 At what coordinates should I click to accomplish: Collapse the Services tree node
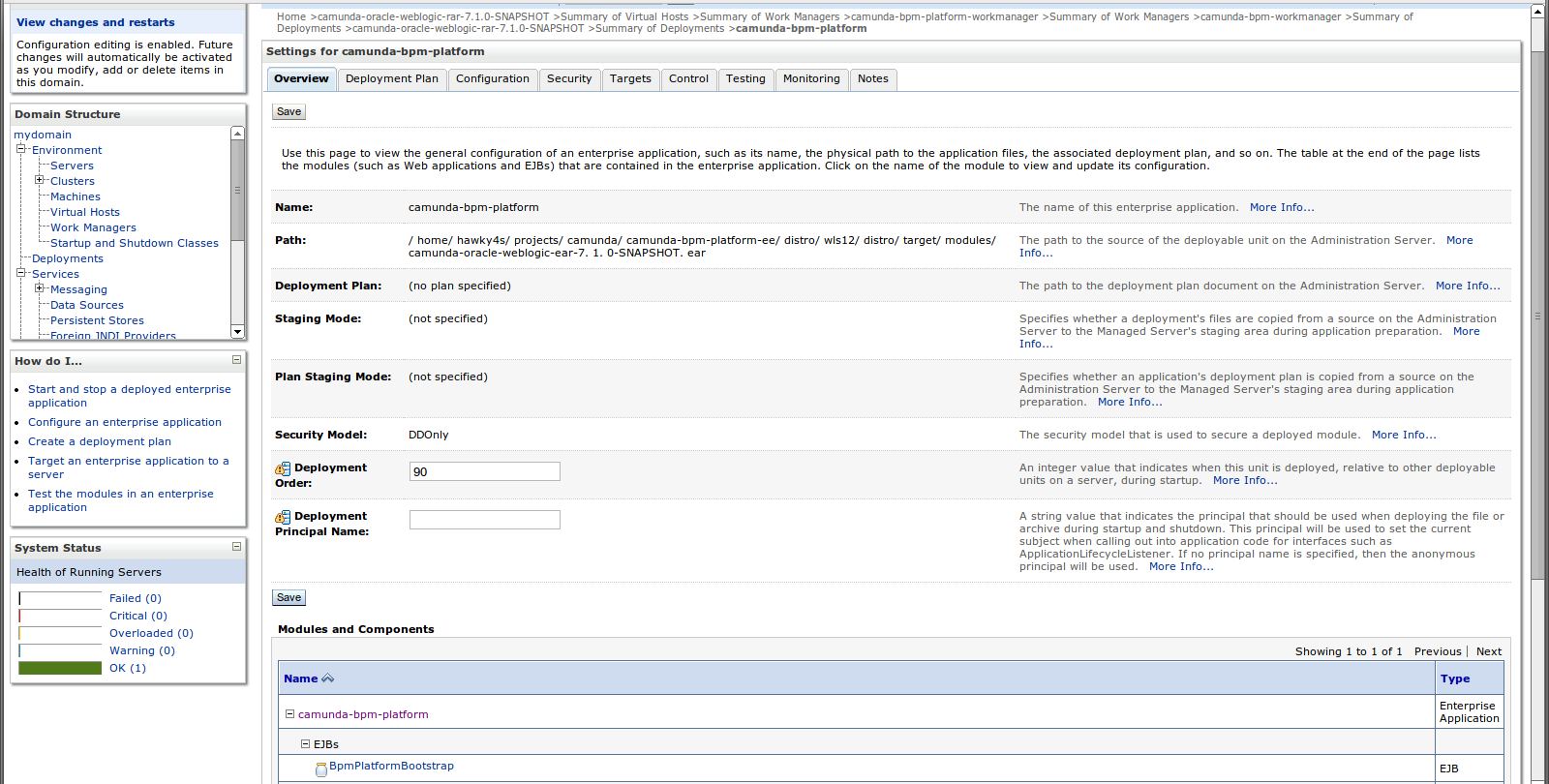[x=21, y=273]
